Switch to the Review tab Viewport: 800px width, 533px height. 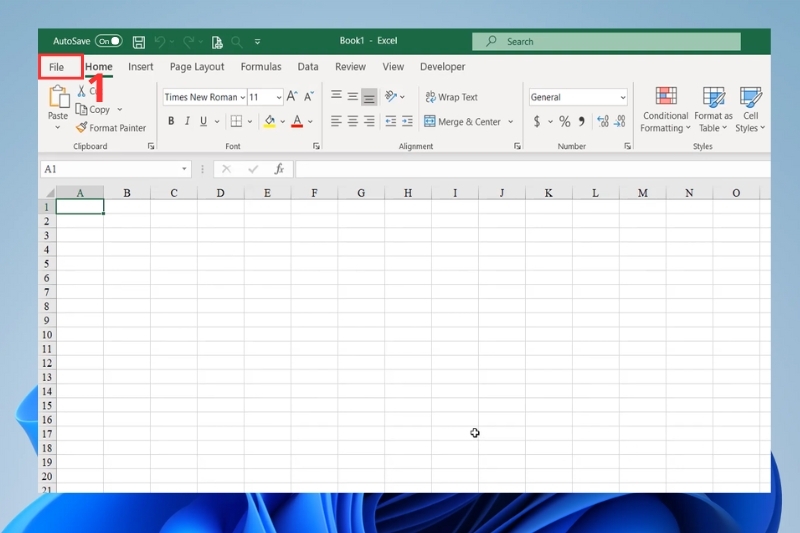(x=351, y=67)
